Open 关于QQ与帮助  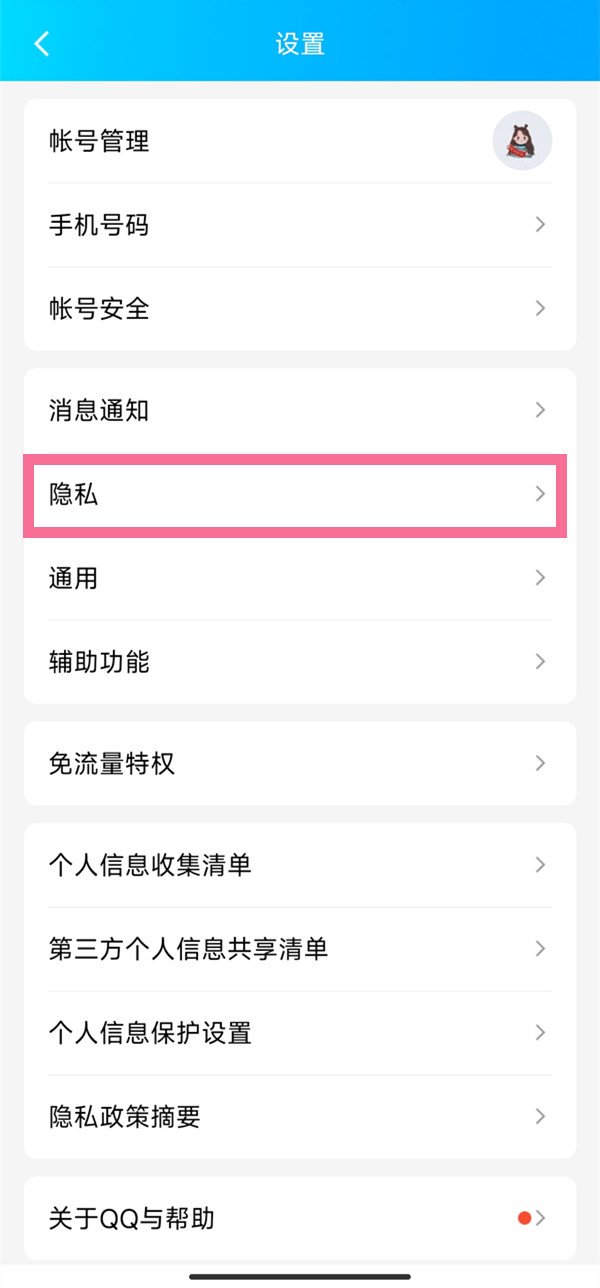[x=132, y=1218]
